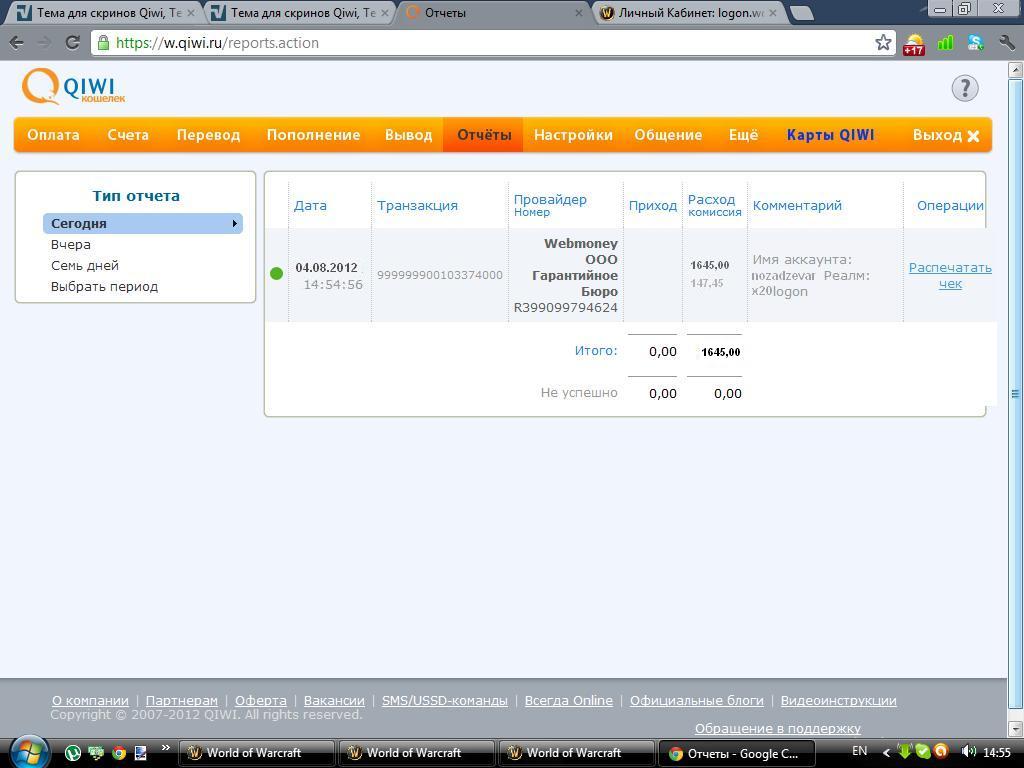1024x768 pixels.
Task: Switch to the Личный Кабинет browser tab
Action: point(688,13)
